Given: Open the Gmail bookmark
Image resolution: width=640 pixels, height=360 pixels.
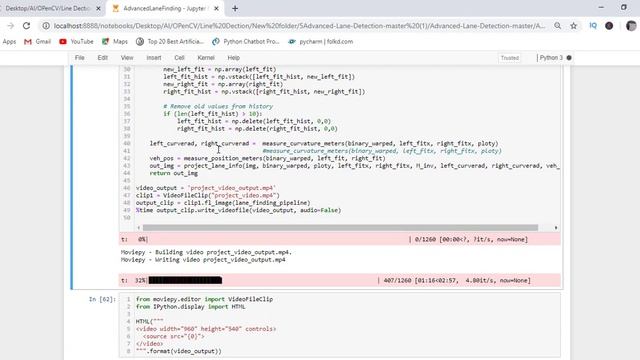Looking at the screenshot, I should tap(38, 42).
